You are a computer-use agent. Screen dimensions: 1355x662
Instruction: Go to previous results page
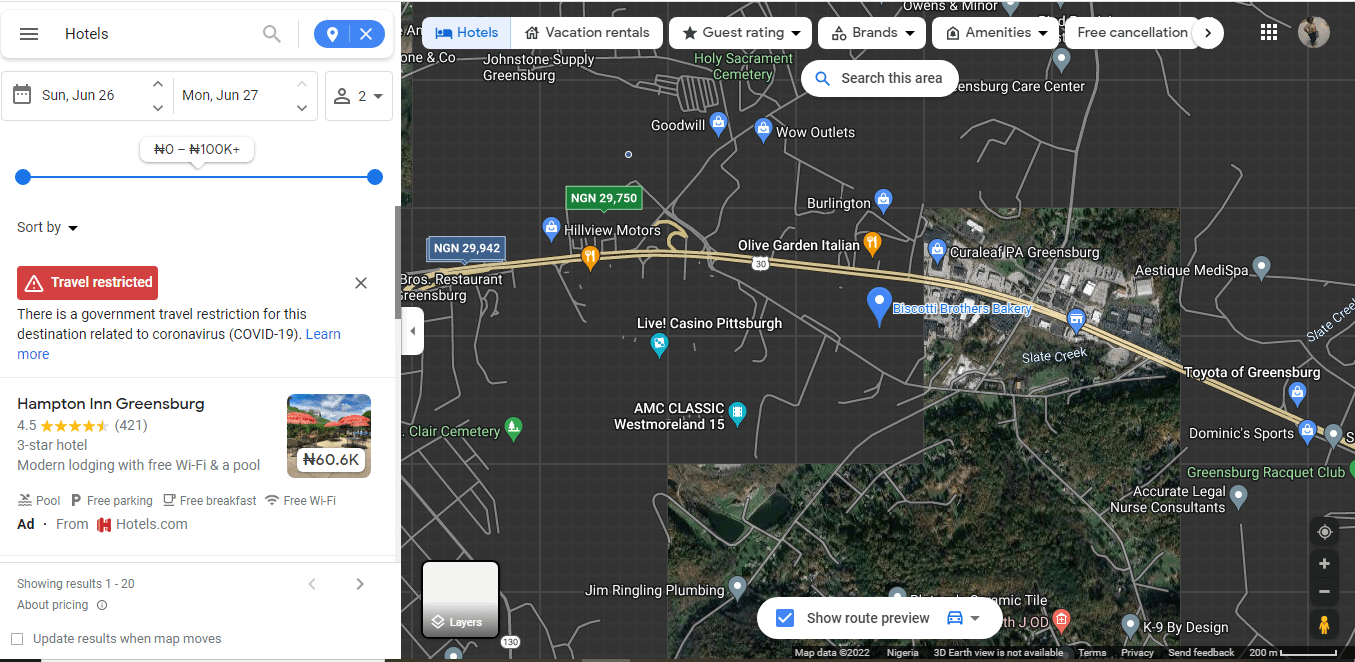click(x=312, y=584)
